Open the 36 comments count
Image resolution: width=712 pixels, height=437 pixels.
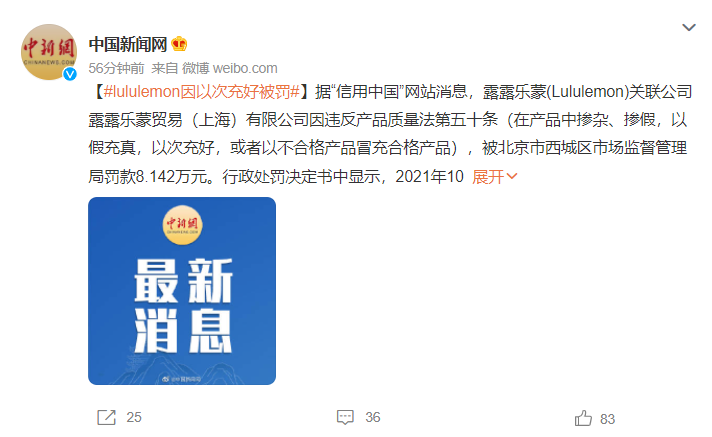pos(373,417)
